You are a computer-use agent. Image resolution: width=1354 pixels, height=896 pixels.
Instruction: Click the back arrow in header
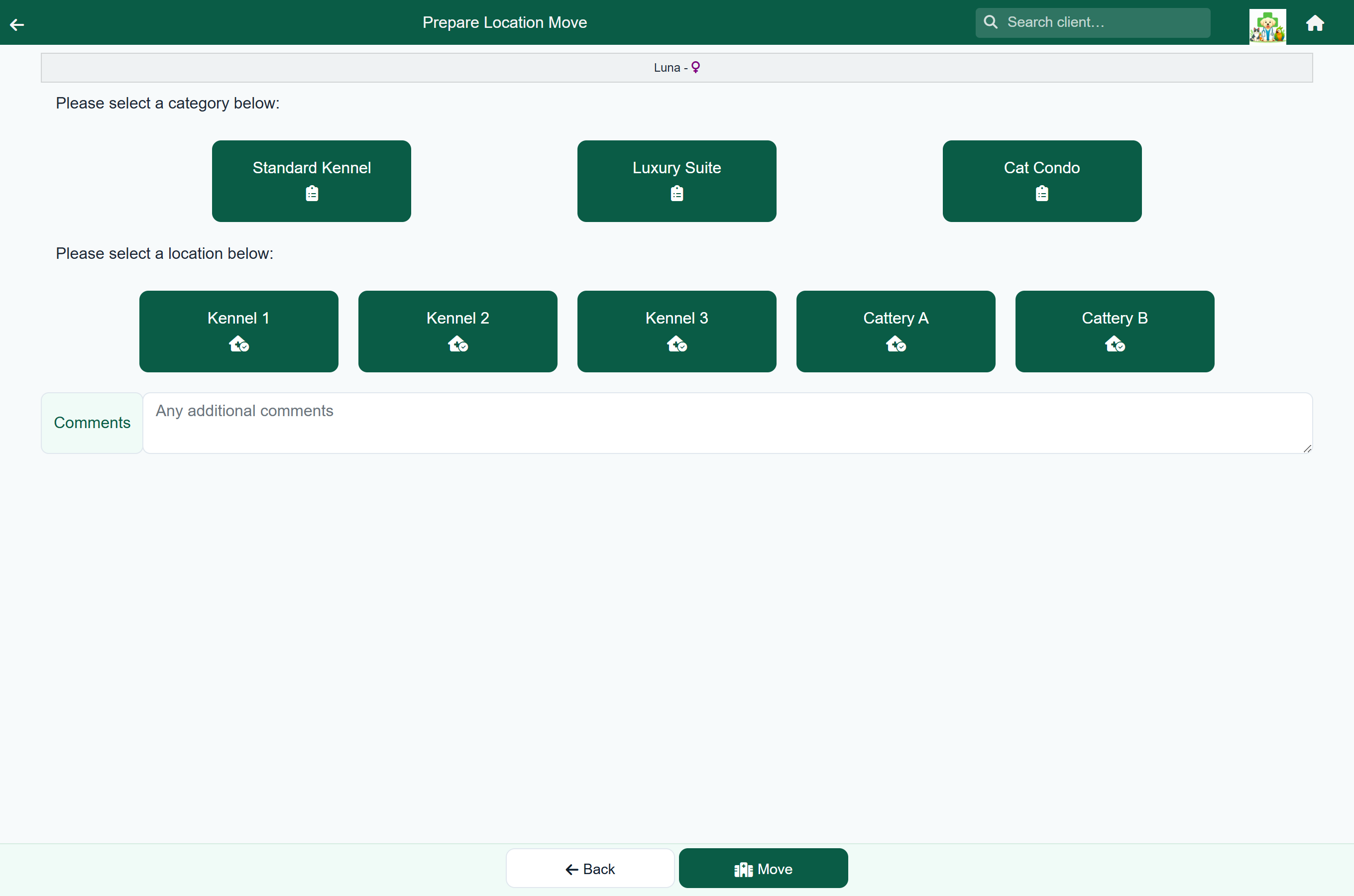tap(17, 24)
